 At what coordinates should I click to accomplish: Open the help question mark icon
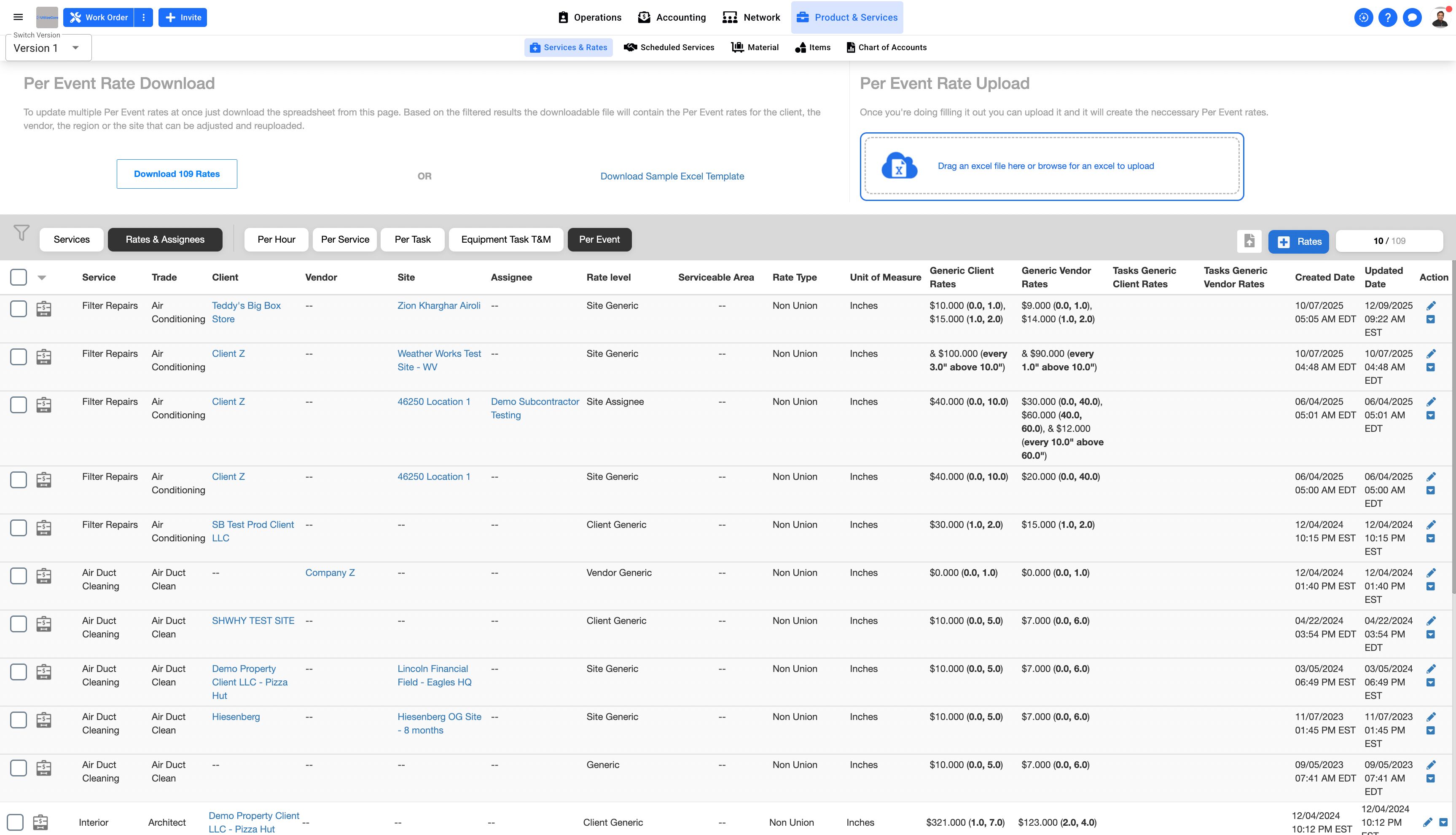[1387, 17]
